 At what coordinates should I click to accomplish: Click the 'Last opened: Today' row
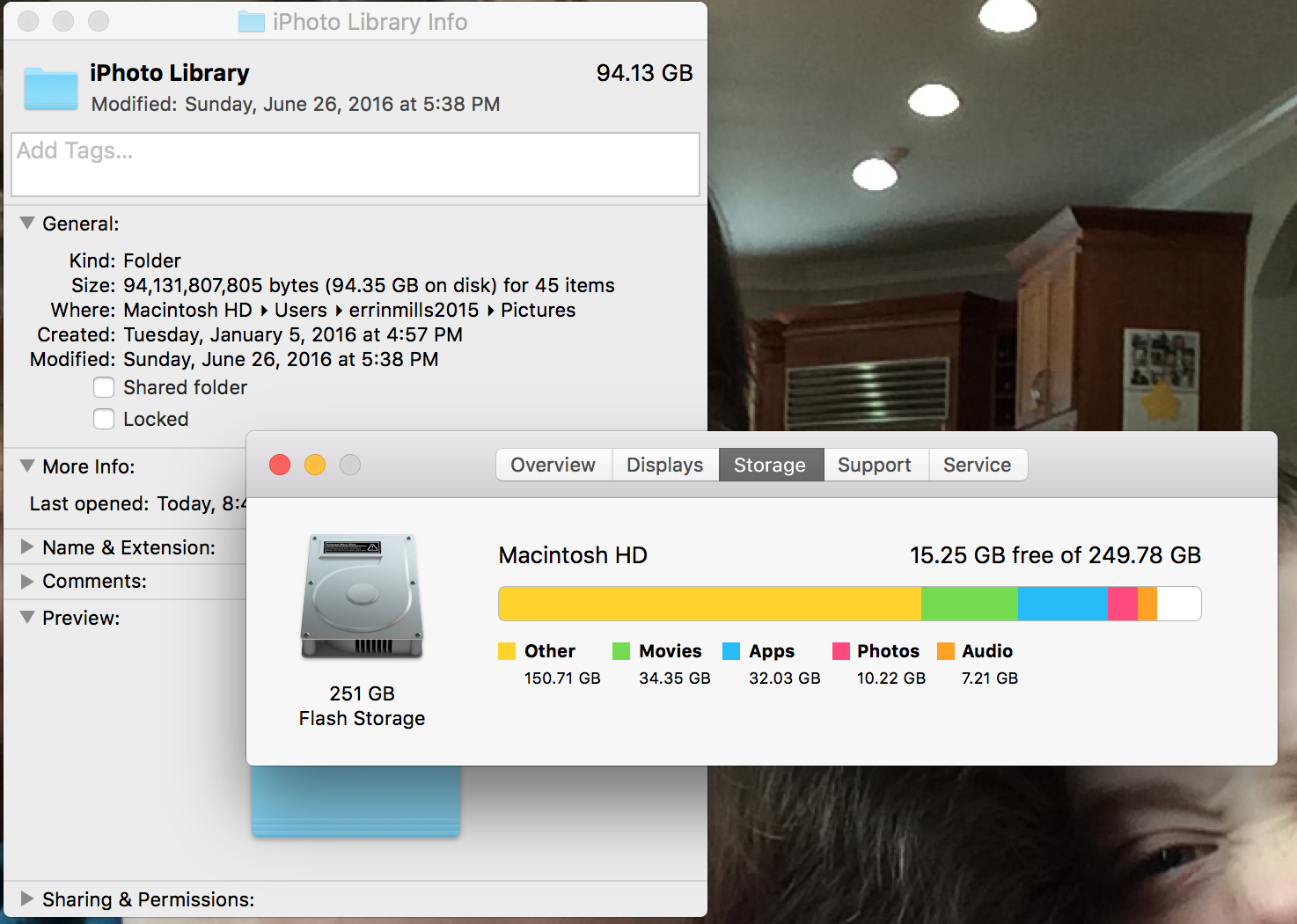(138, 503)
